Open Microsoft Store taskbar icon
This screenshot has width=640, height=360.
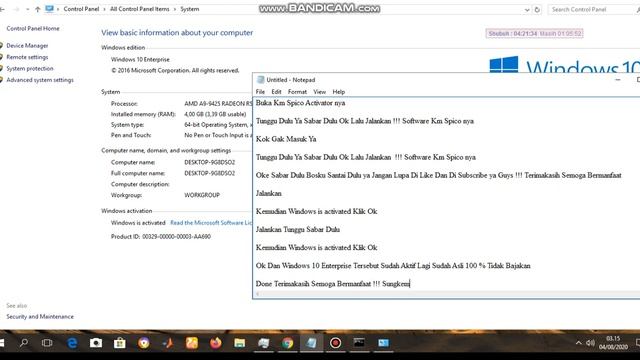120,343
